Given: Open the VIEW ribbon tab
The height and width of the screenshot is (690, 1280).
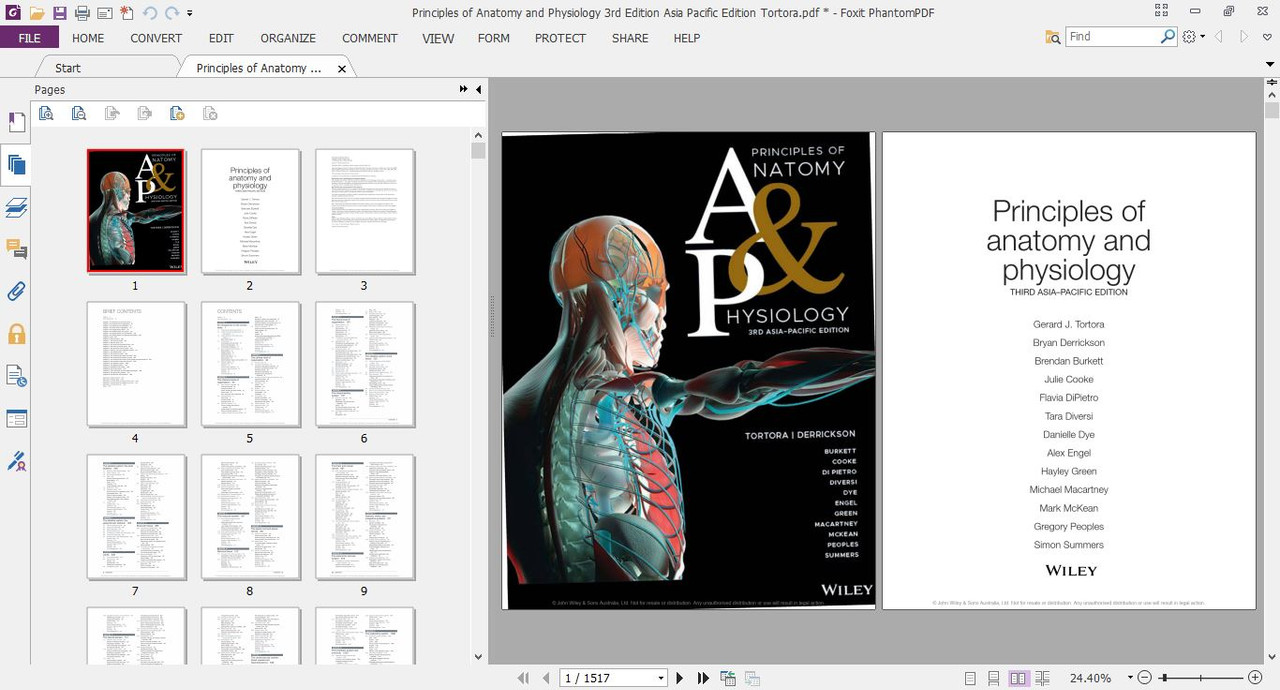Looking at the screenshot, I should 438,38.
